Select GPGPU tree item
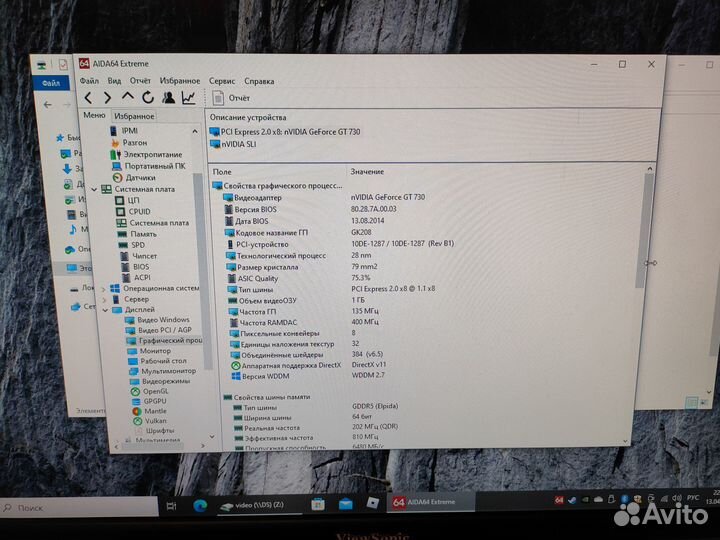This screenshot has height=540, width=720. (x=149, y=401)
